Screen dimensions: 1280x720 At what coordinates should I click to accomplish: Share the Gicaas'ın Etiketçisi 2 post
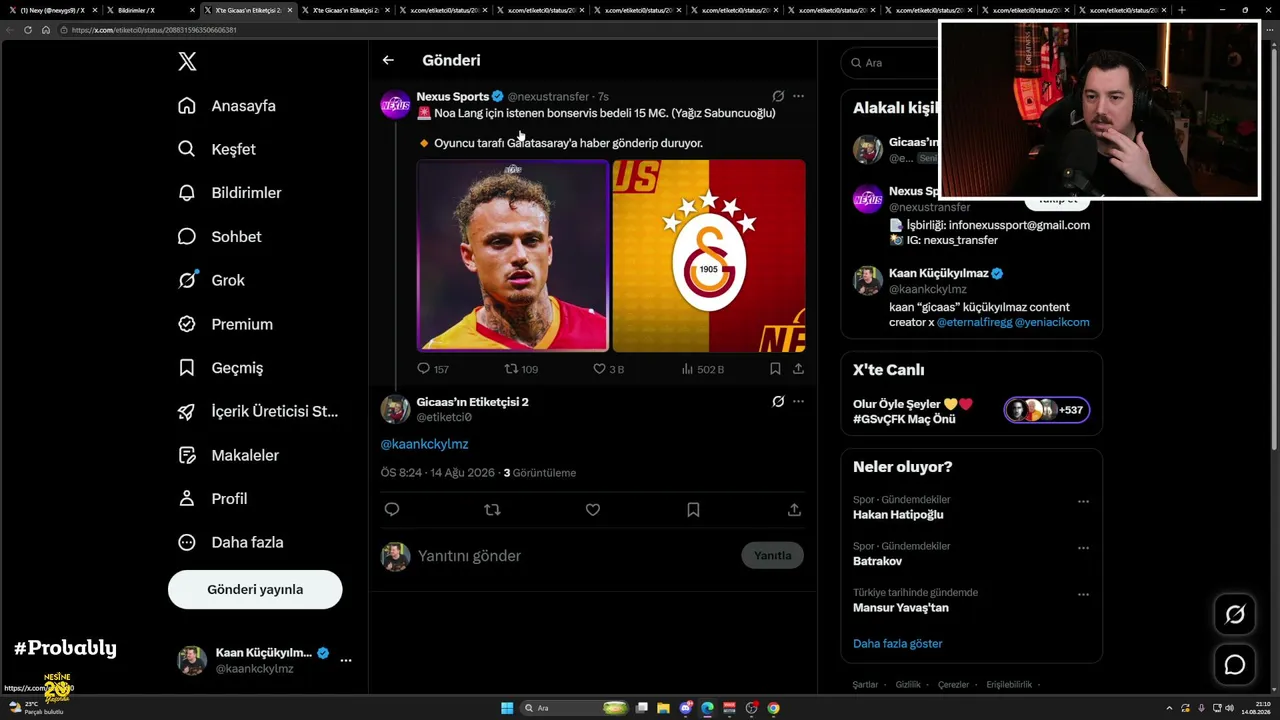[x=794, y=510]
